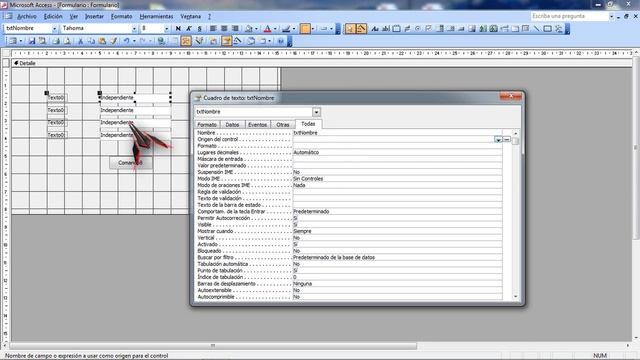Switch to the Otras tab
640x360 pixels.
coord(282,124)
